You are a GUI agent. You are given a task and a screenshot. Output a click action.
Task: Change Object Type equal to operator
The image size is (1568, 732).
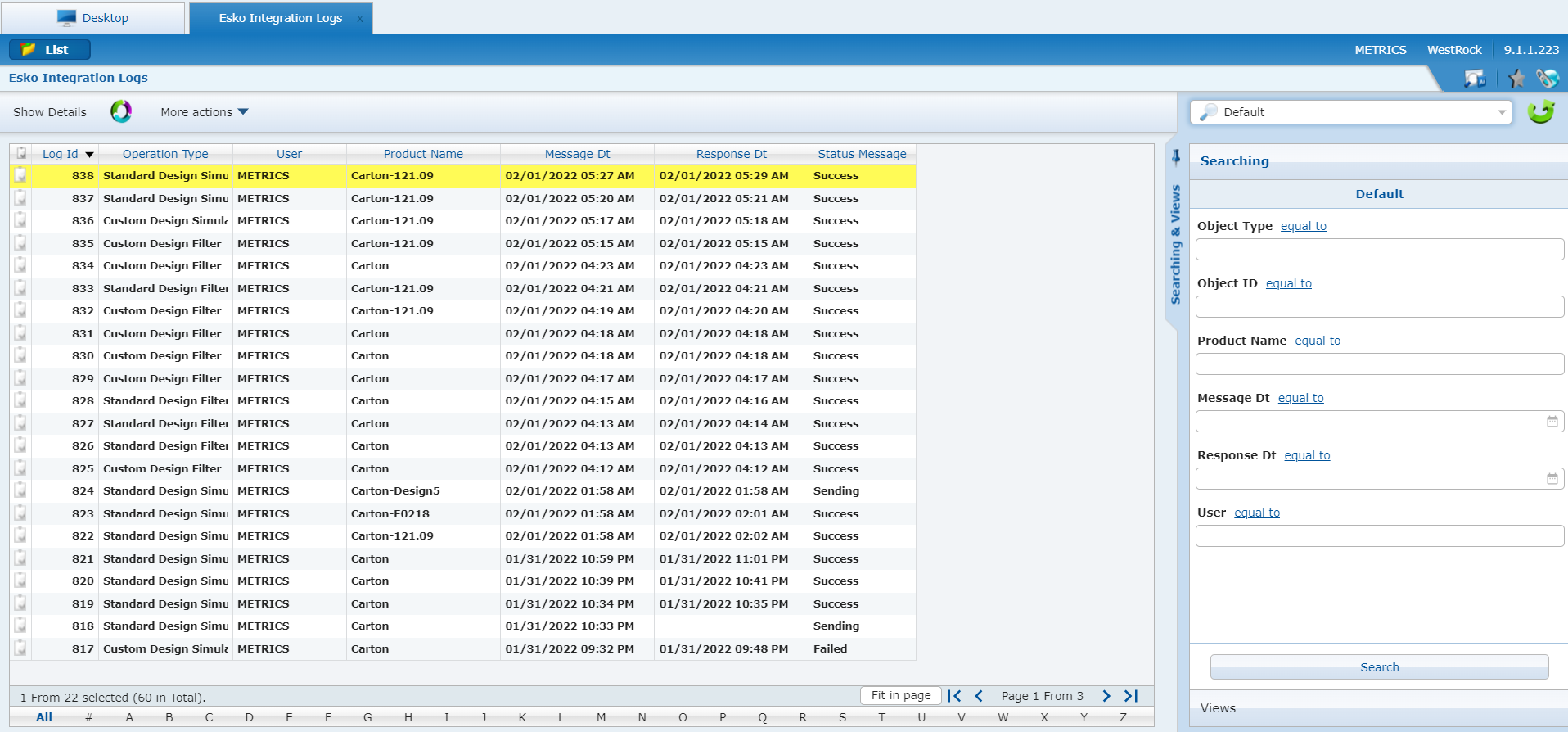click(1303, 226)
